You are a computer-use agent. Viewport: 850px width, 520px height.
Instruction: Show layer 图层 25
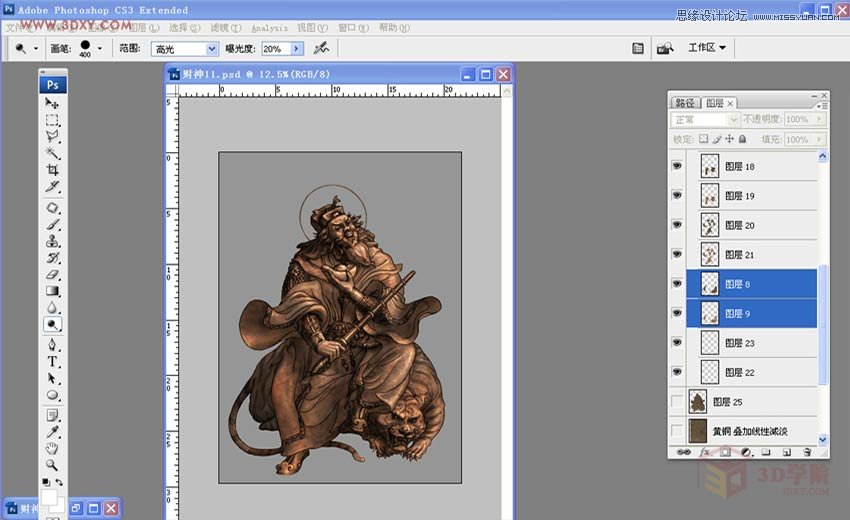pyautogui.click(x=677, y=401)
